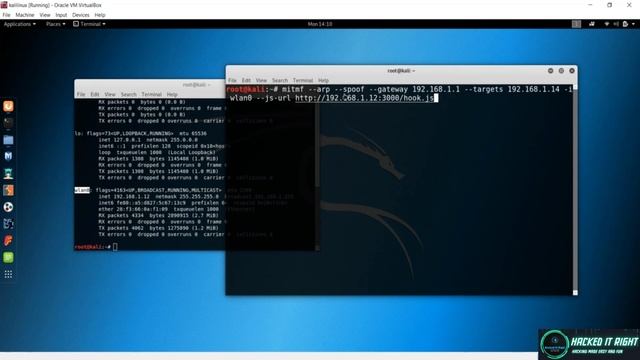Open the Wi-Fi network tray icon
Viewport: 640px width, 360px height.
click(607, 24)
